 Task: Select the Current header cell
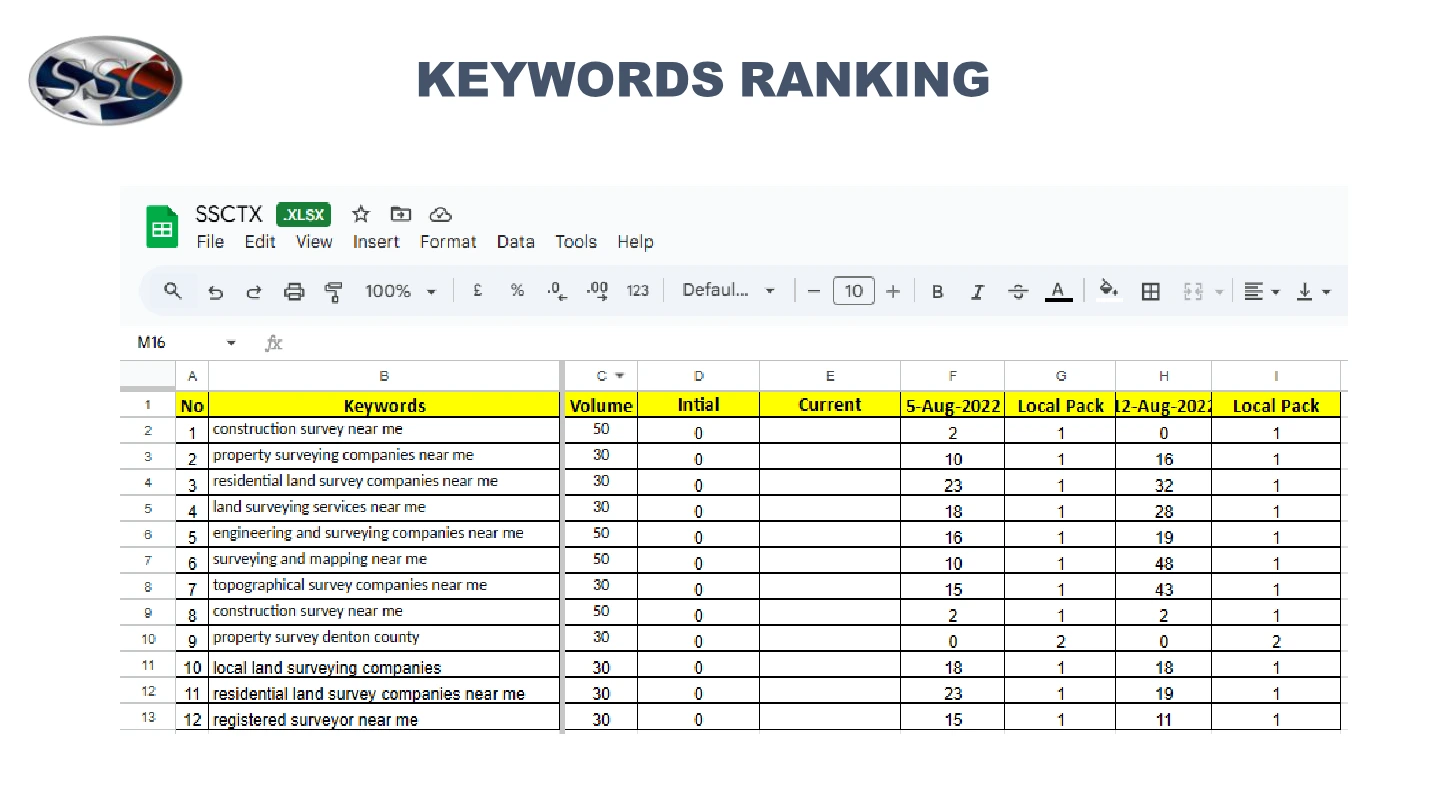click(x=830, y=405)
